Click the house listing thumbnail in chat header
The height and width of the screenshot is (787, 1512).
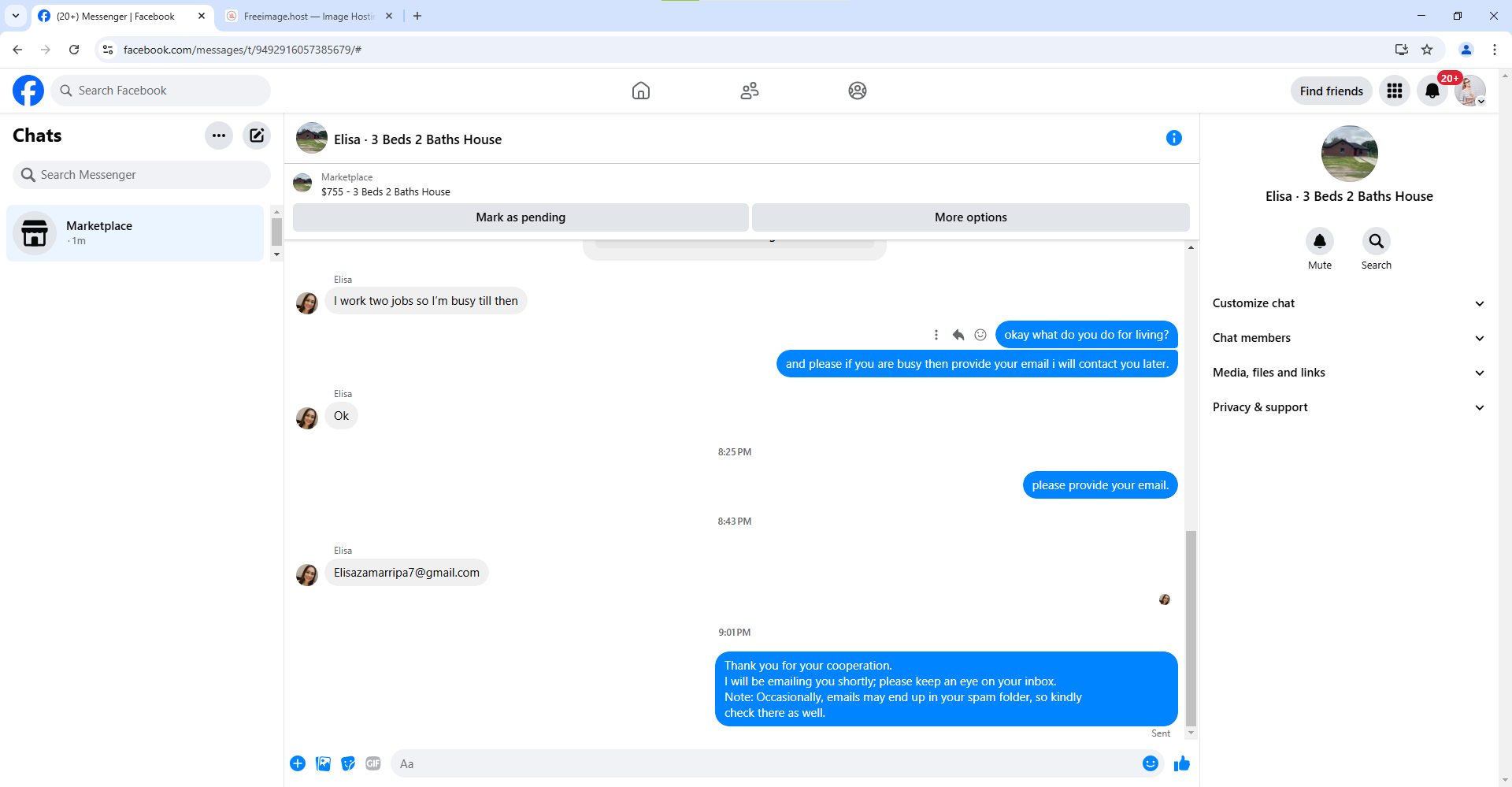coord(312,138)
